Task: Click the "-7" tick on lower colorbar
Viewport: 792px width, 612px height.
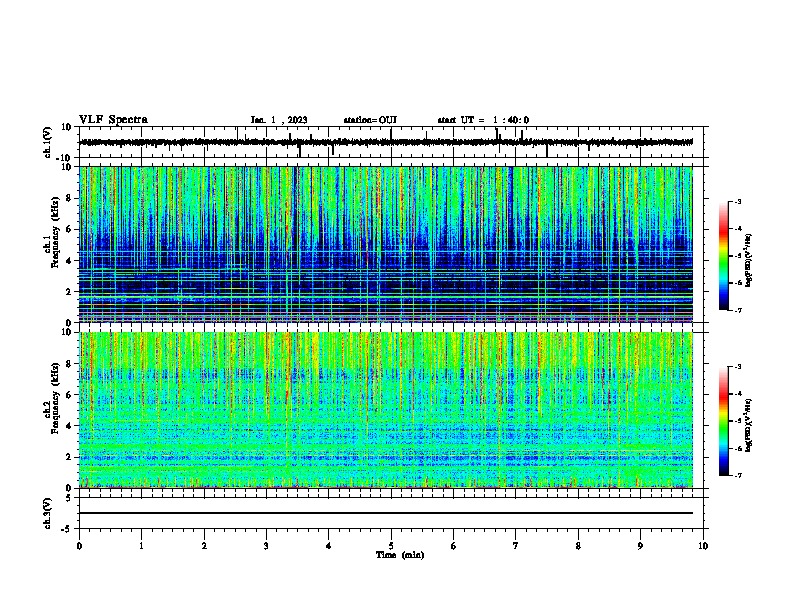Action: (737, 476)
